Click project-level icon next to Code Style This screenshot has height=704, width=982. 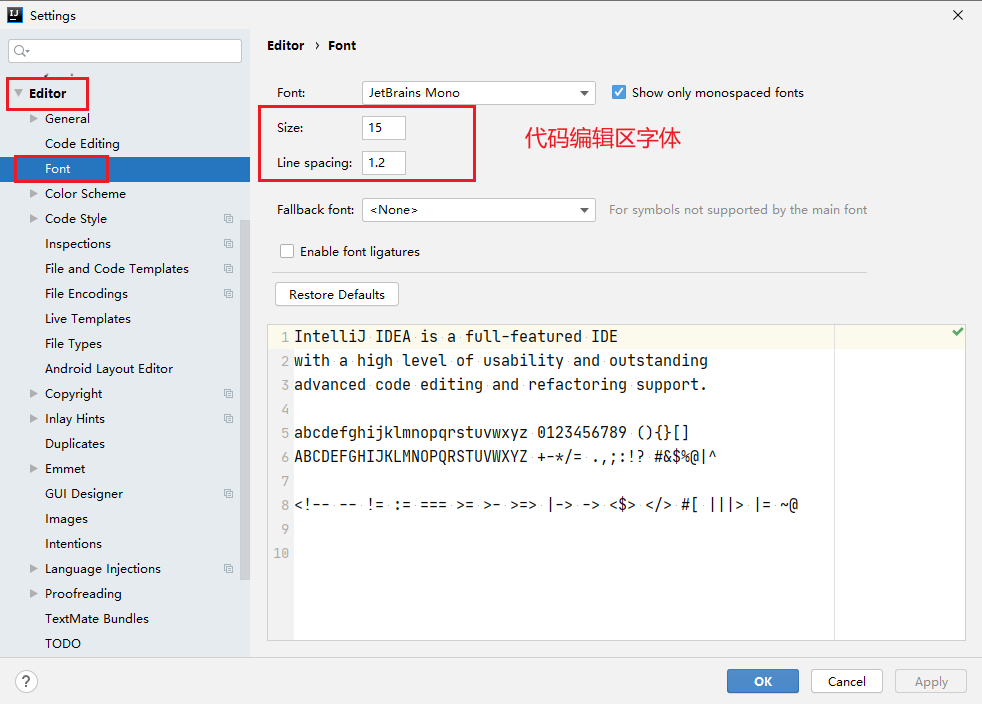pyautogui.click(x=229, y=219)
